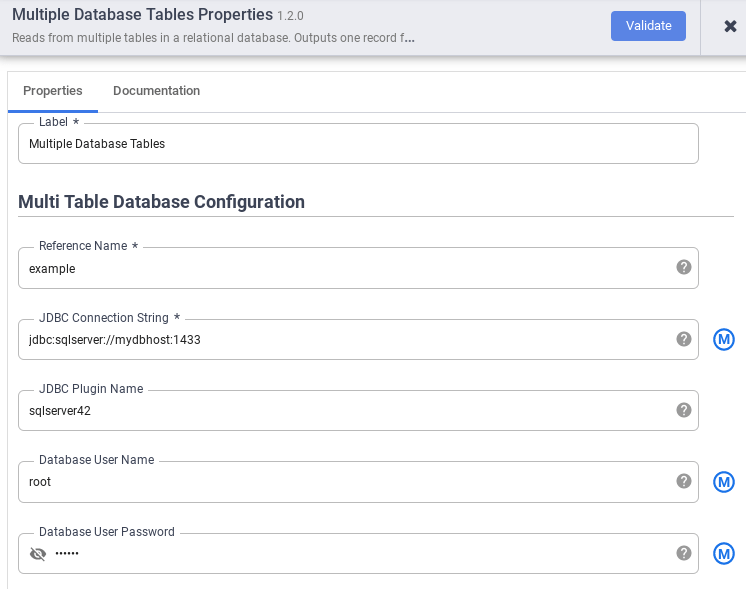Focus the Database User Password field

[360, 554]
